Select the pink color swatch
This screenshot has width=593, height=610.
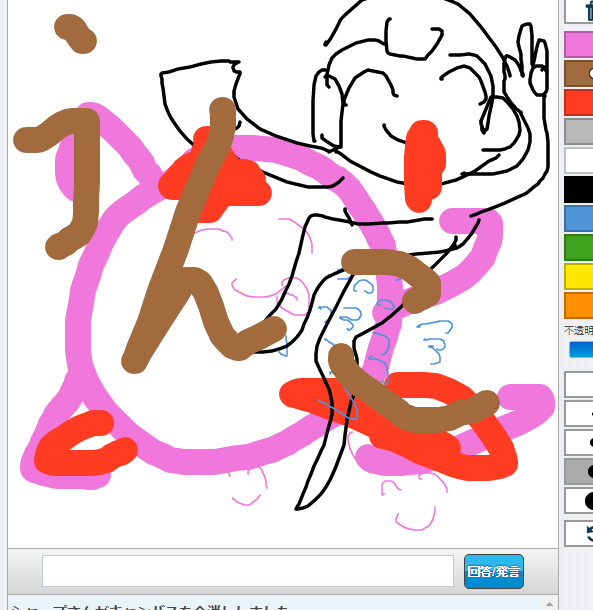579,45
